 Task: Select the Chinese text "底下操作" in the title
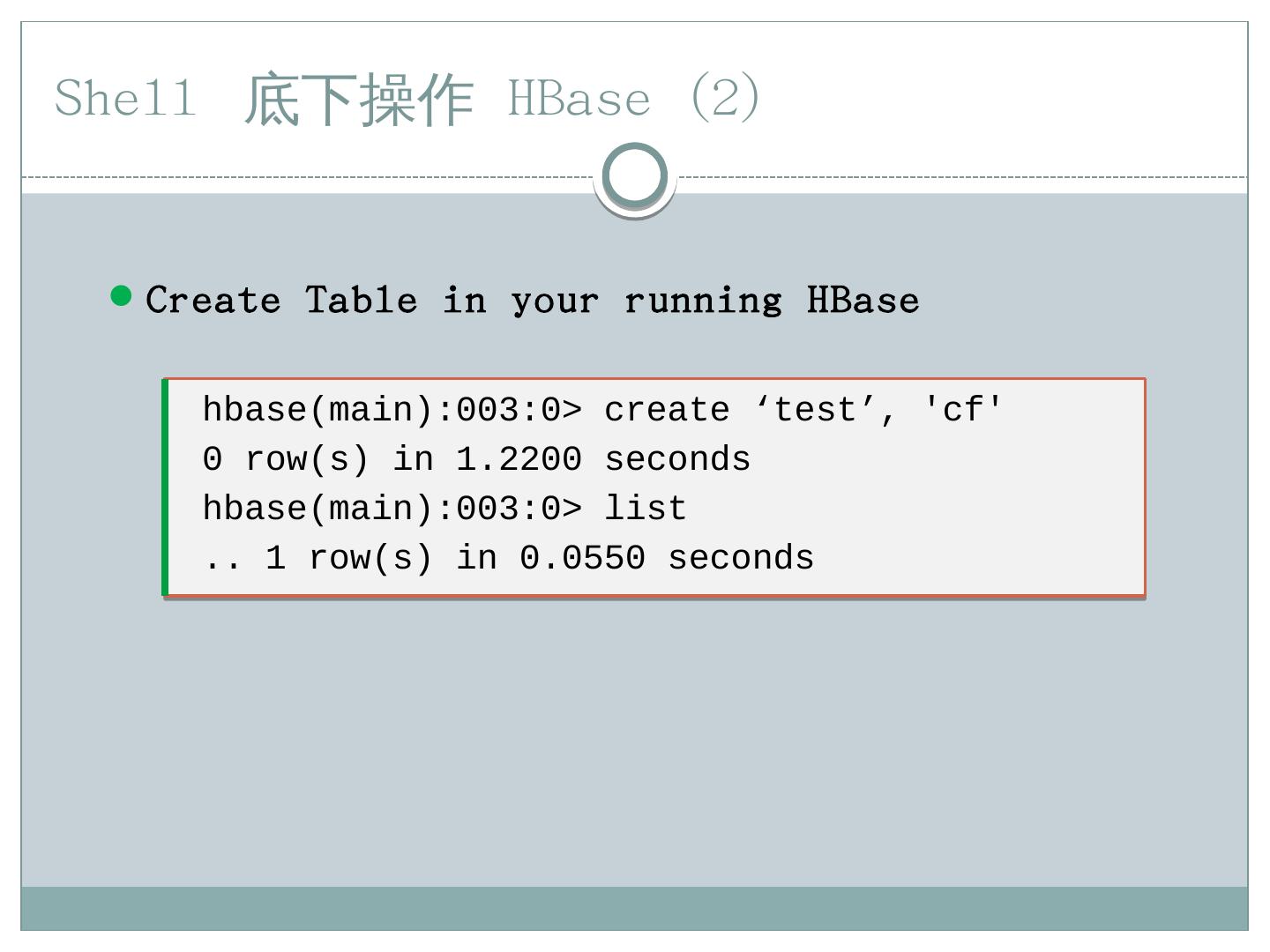pyautogui.click(x=359, y=99)
